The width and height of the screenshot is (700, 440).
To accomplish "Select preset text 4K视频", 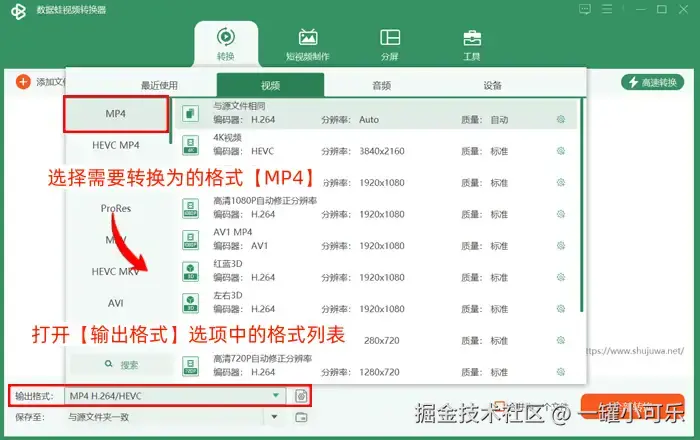I will (227, 137).
